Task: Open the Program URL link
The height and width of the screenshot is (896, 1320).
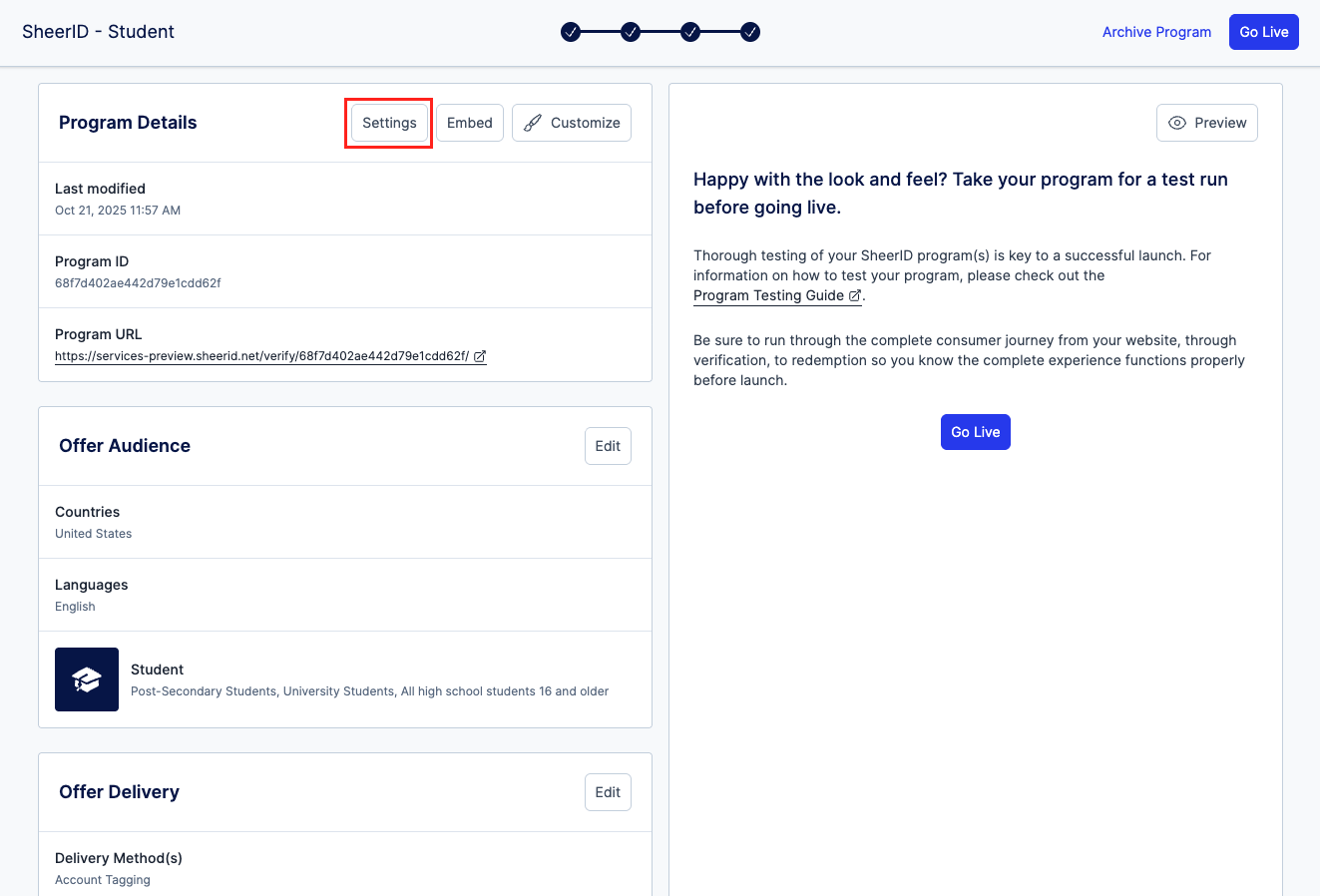Action: [x=261, y=356]
